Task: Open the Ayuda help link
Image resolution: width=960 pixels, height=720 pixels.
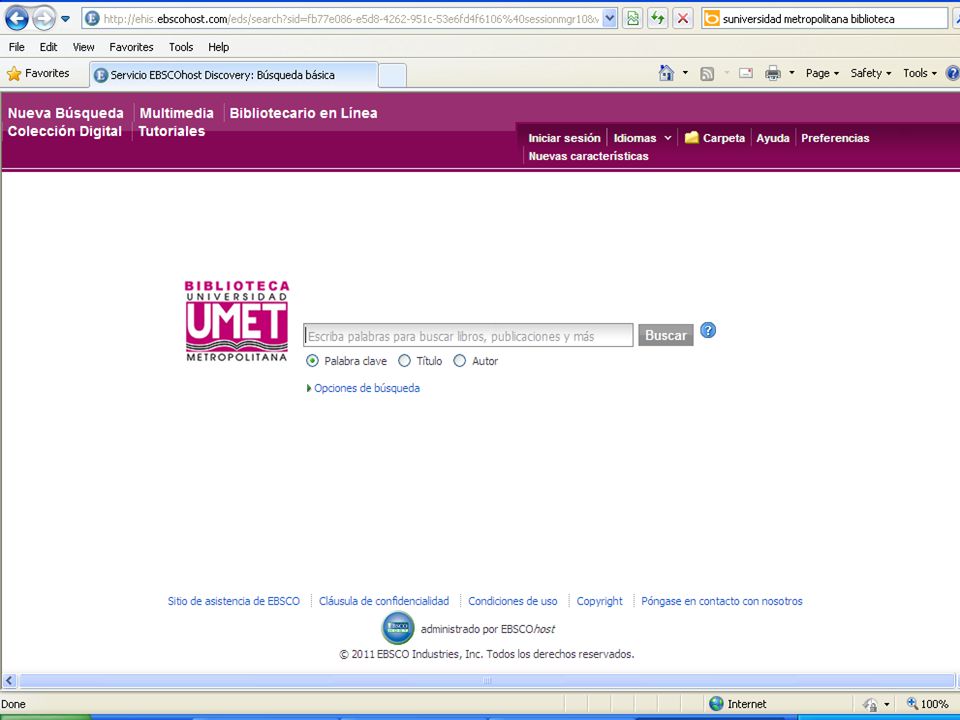Action: click(773, 138)
